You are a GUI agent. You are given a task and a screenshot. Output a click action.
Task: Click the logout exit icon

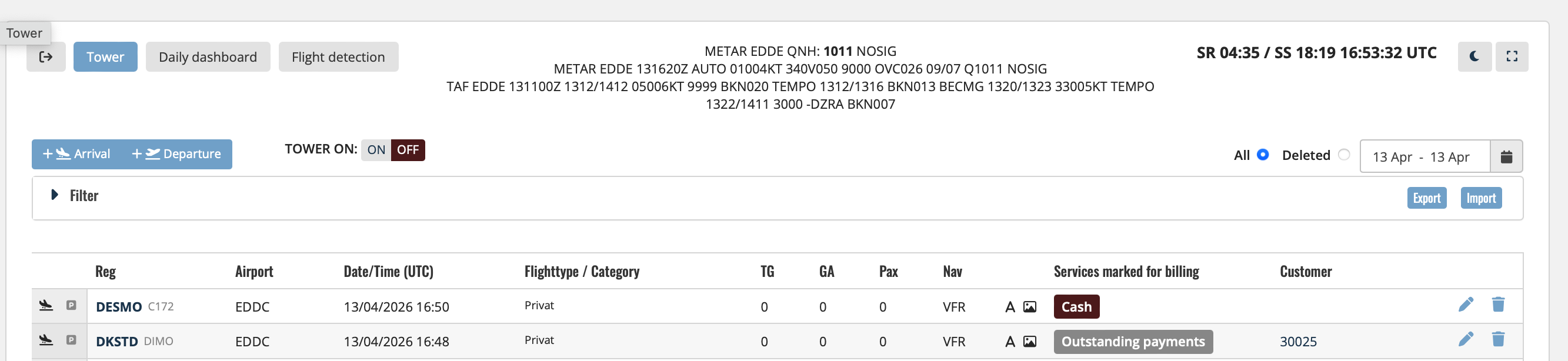coord(46,56)
